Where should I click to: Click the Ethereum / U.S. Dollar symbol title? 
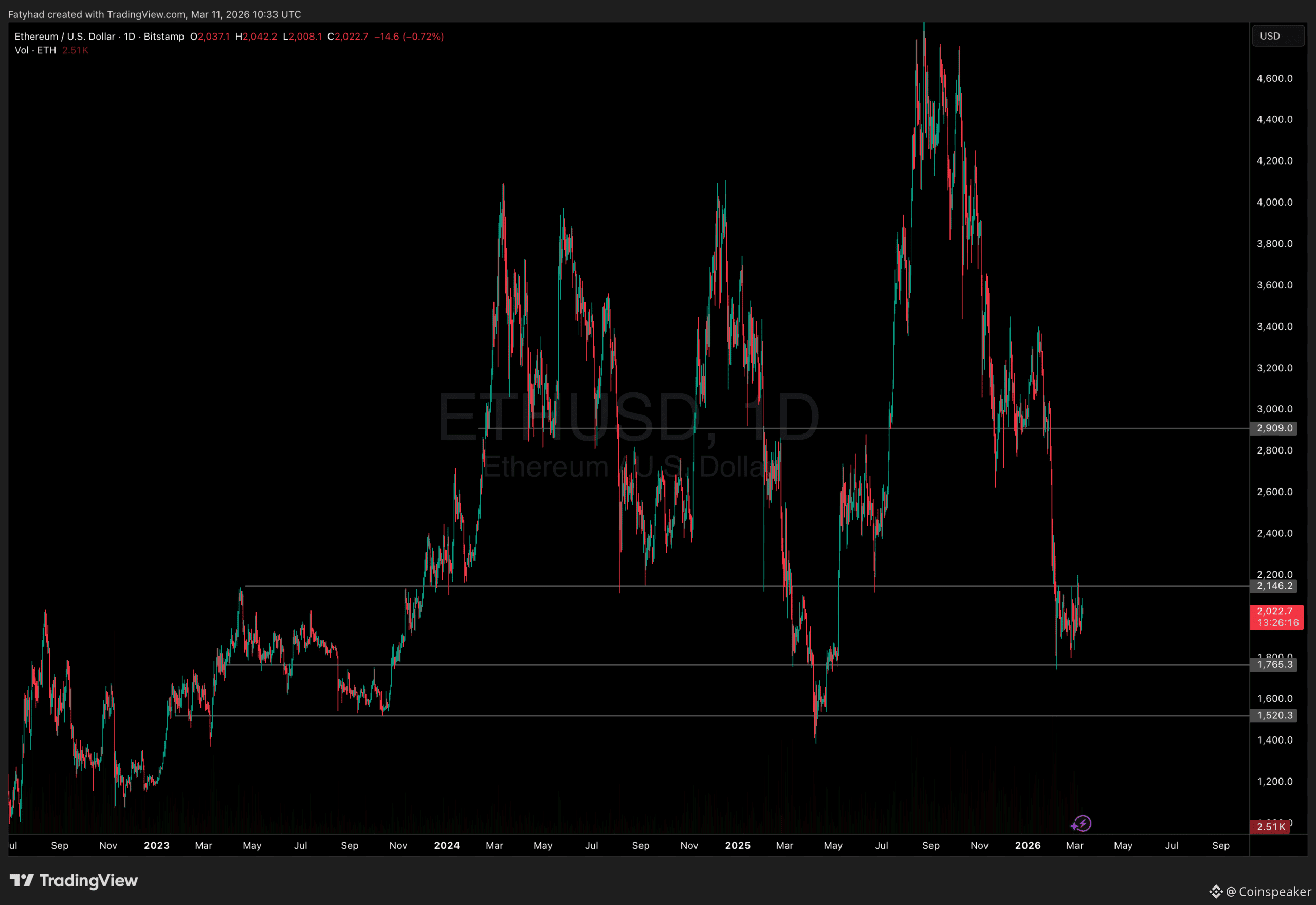click(65, 37)
